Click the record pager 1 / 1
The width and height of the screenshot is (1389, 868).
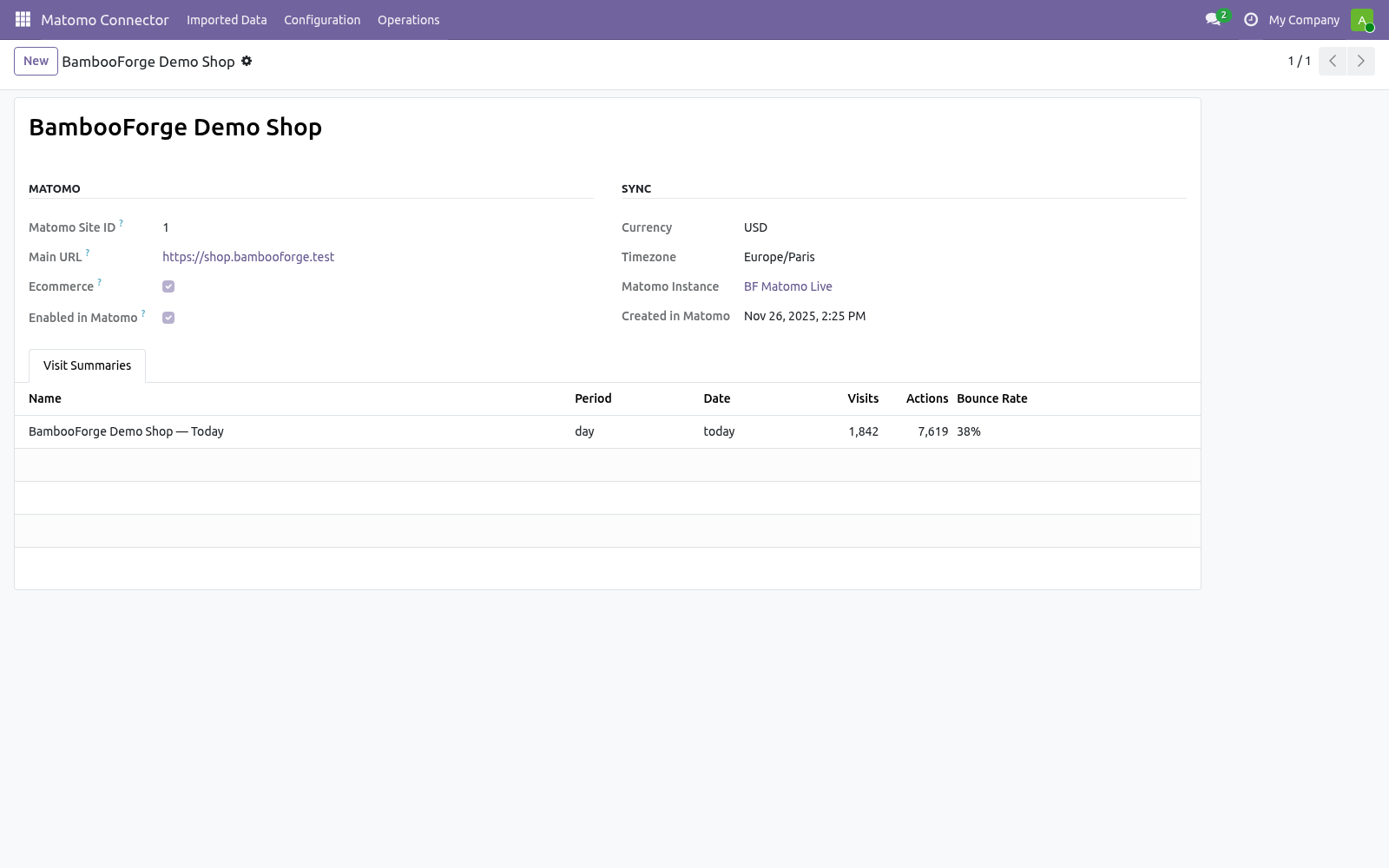click(x=1299, y=61)
